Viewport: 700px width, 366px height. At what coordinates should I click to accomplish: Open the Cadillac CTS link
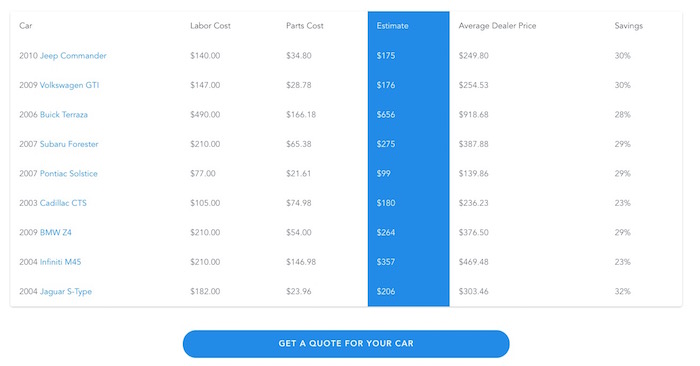point(63,203)
